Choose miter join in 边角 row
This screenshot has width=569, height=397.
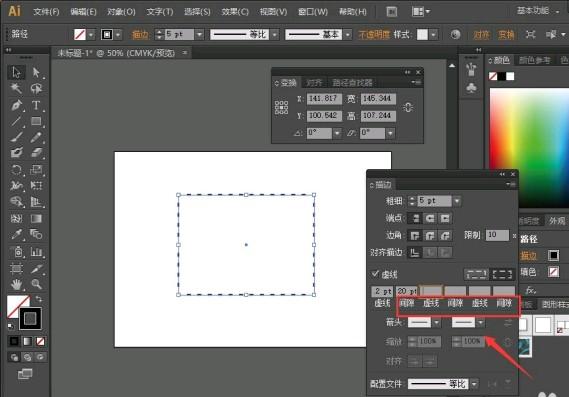(x=415, y=236)
